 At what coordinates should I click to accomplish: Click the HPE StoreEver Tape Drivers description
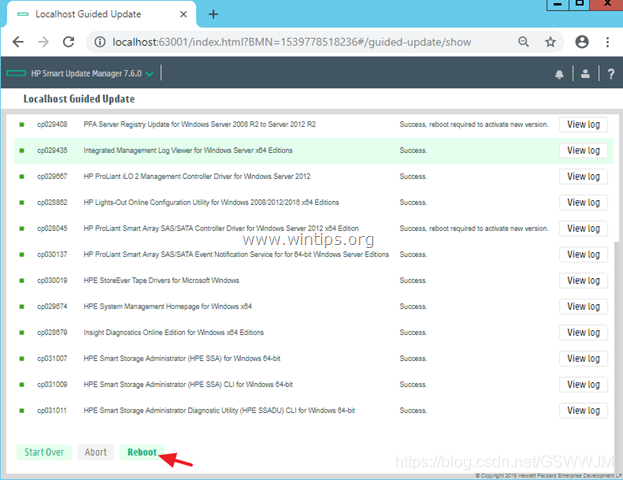tap(161, 281)
